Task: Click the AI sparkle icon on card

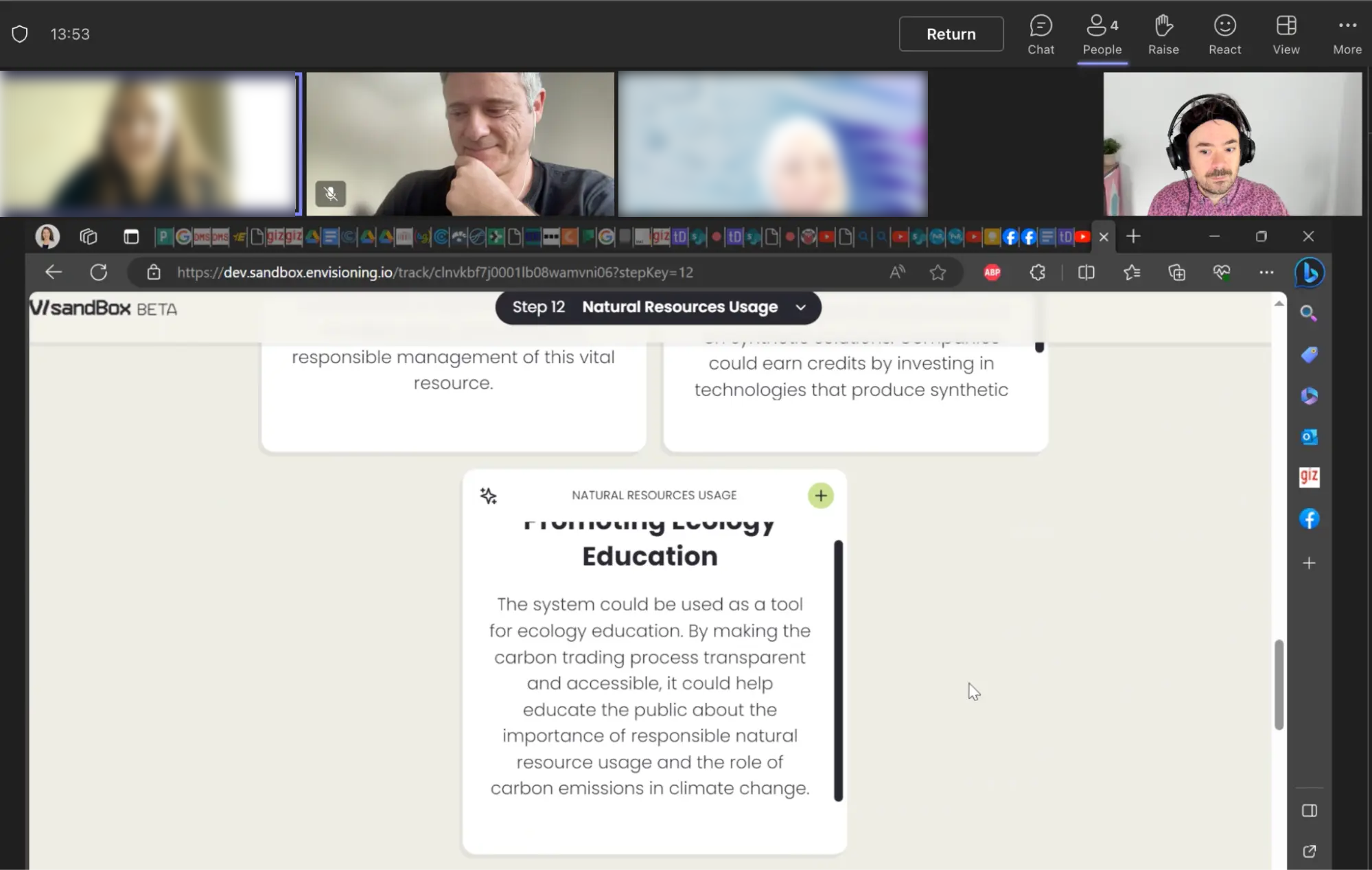Action: point(489,496)
